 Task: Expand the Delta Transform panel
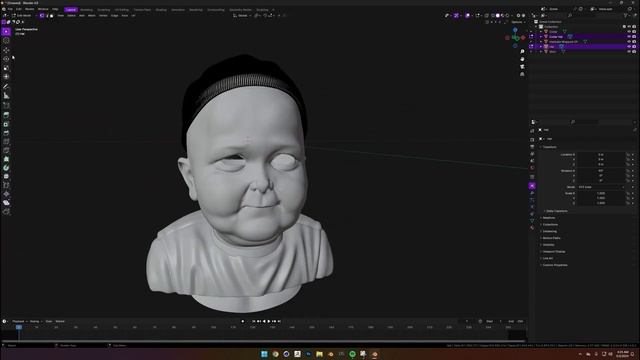556,211
